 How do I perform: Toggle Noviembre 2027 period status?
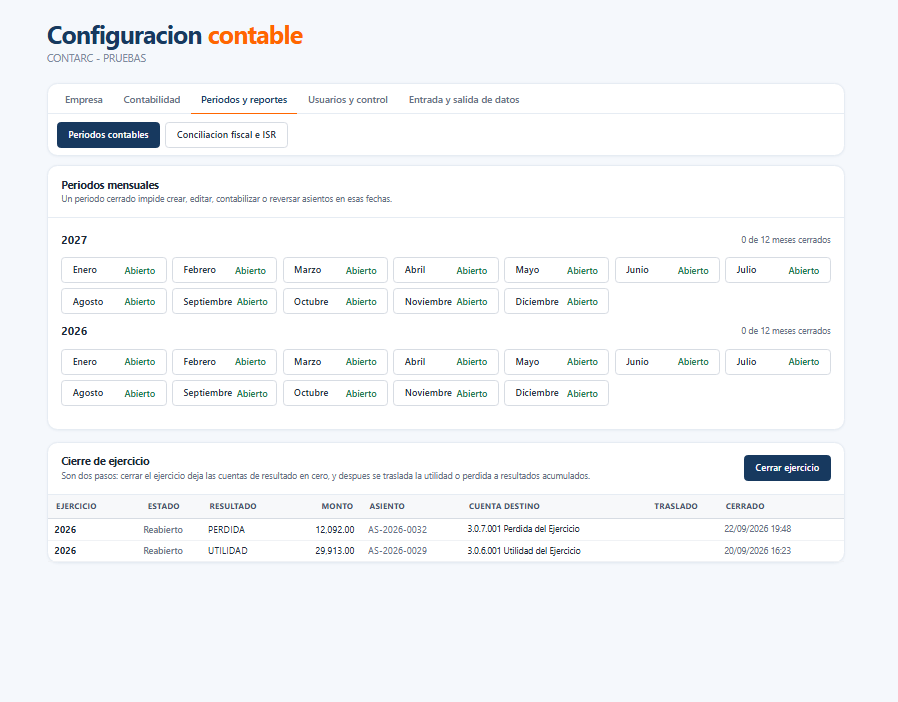pyautogui.click(x=446, y=301)
